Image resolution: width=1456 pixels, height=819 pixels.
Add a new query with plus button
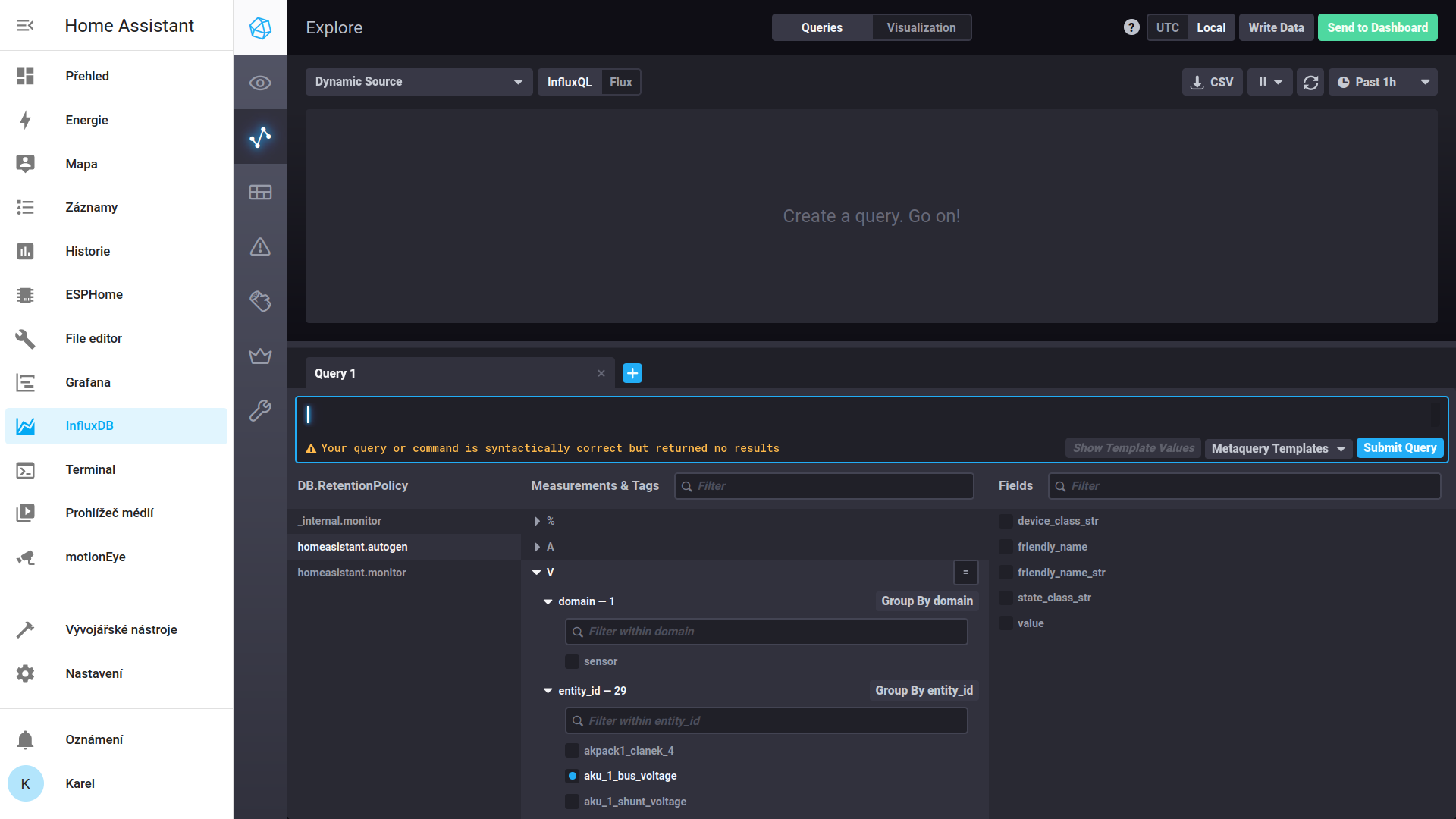632,373
